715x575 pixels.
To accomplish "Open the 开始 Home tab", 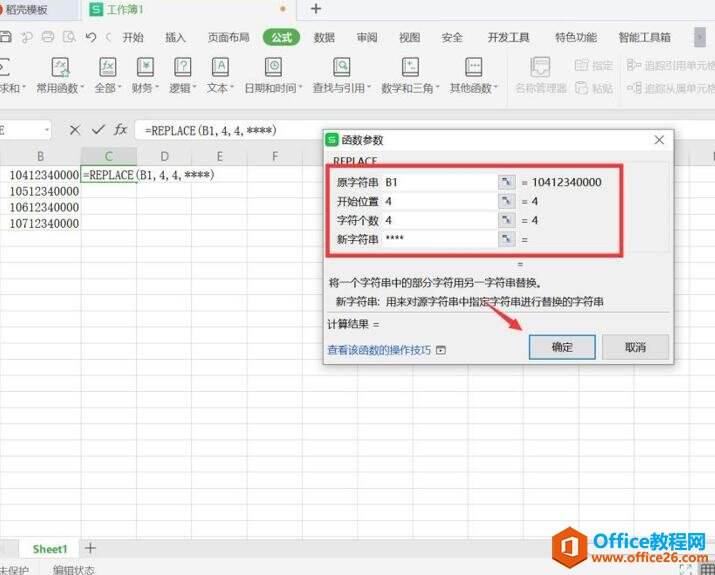I will (133, 37).
